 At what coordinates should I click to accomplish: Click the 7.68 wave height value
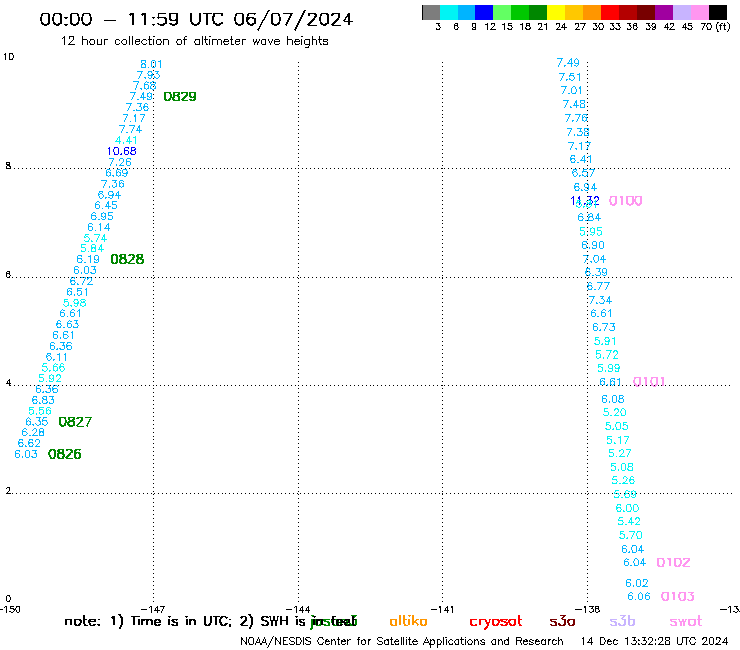144,86
